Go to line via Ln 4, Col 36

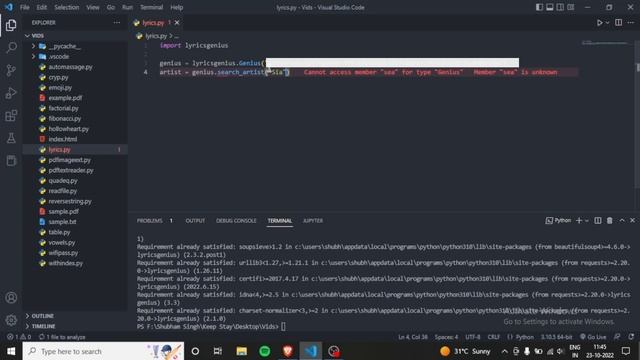coord(413,337)
